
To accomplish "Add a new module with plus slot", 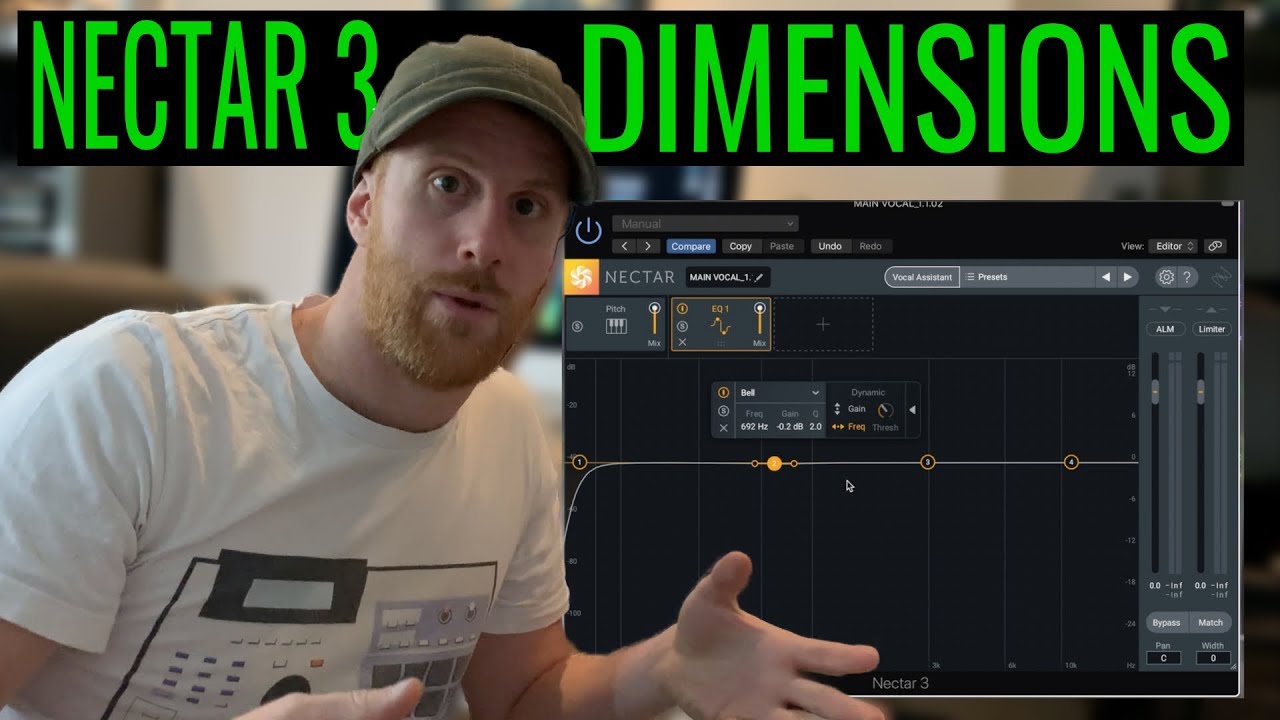I will [x=823, y=324].
